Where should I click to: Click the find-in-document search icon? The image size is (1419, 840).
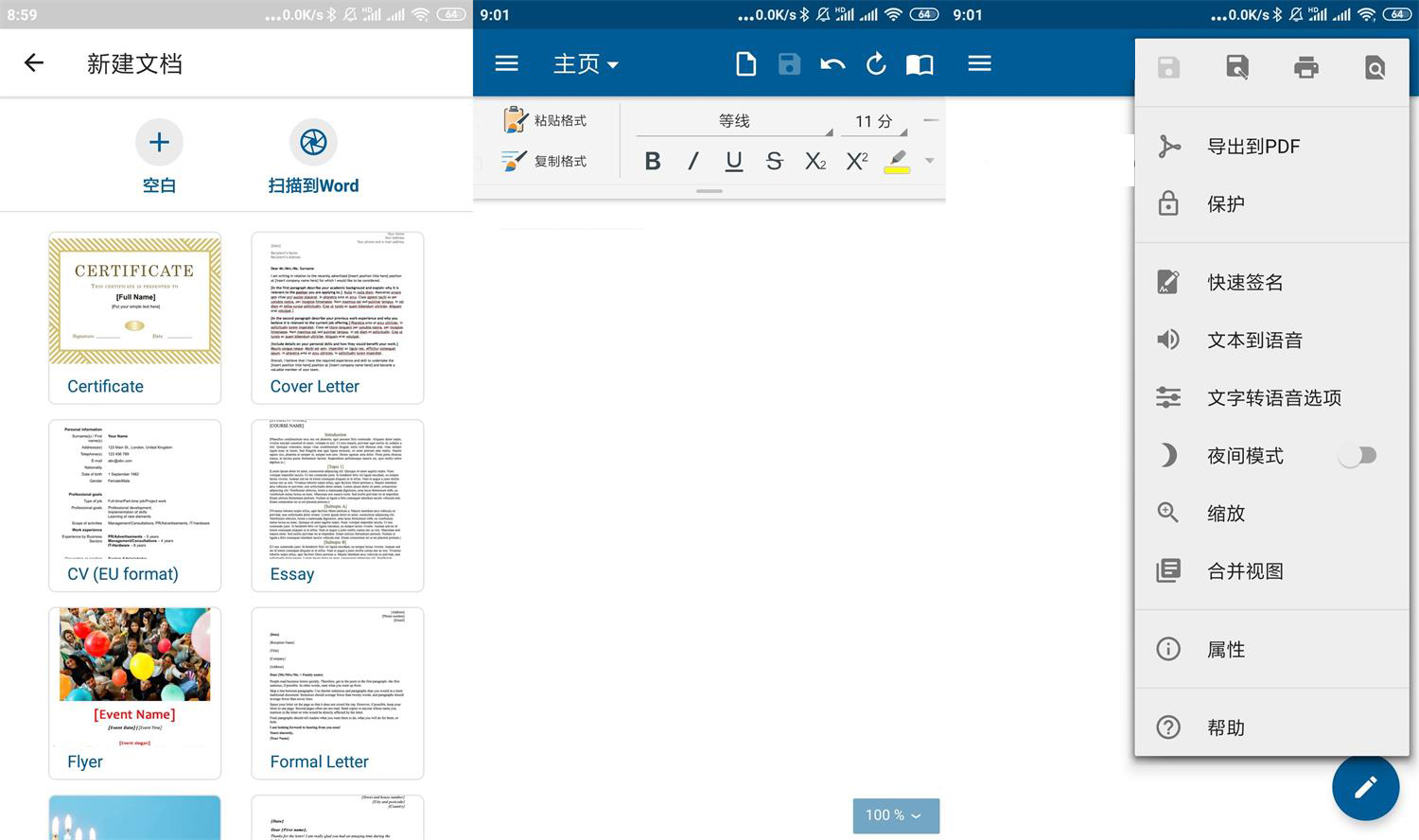1375,67
